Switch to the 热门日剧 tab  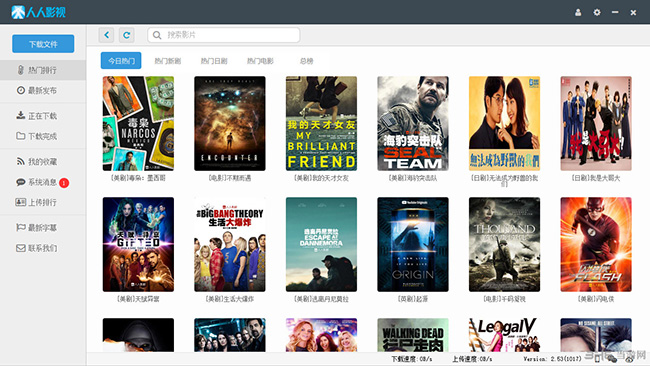pyautogui.click(x=214, y=61)
